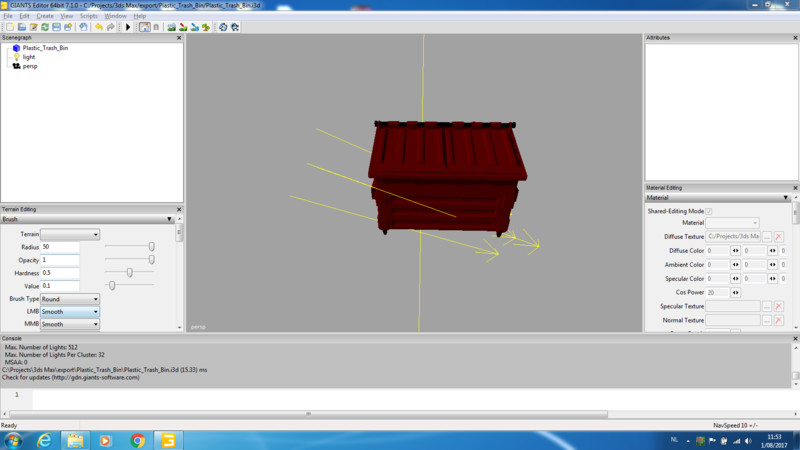The width and height of the screenshot is (800, 450).
Task: Select Plastic_Trash_Bin in the Scenegraph
Action: click(45, 48)
